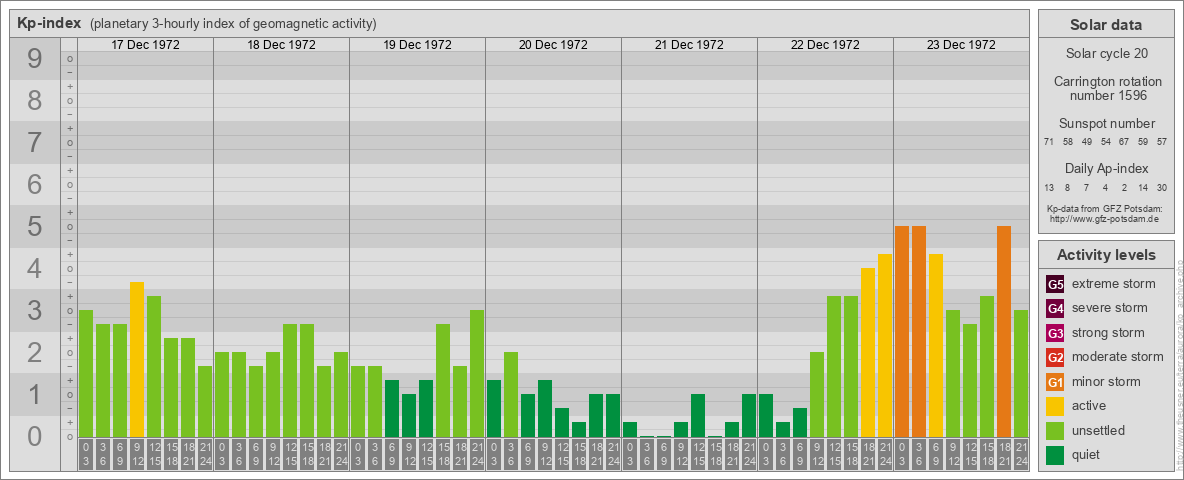Click the G4 severe storm swatch
The width and height of the screenshot is (1184, 480).
[1055, 309]
